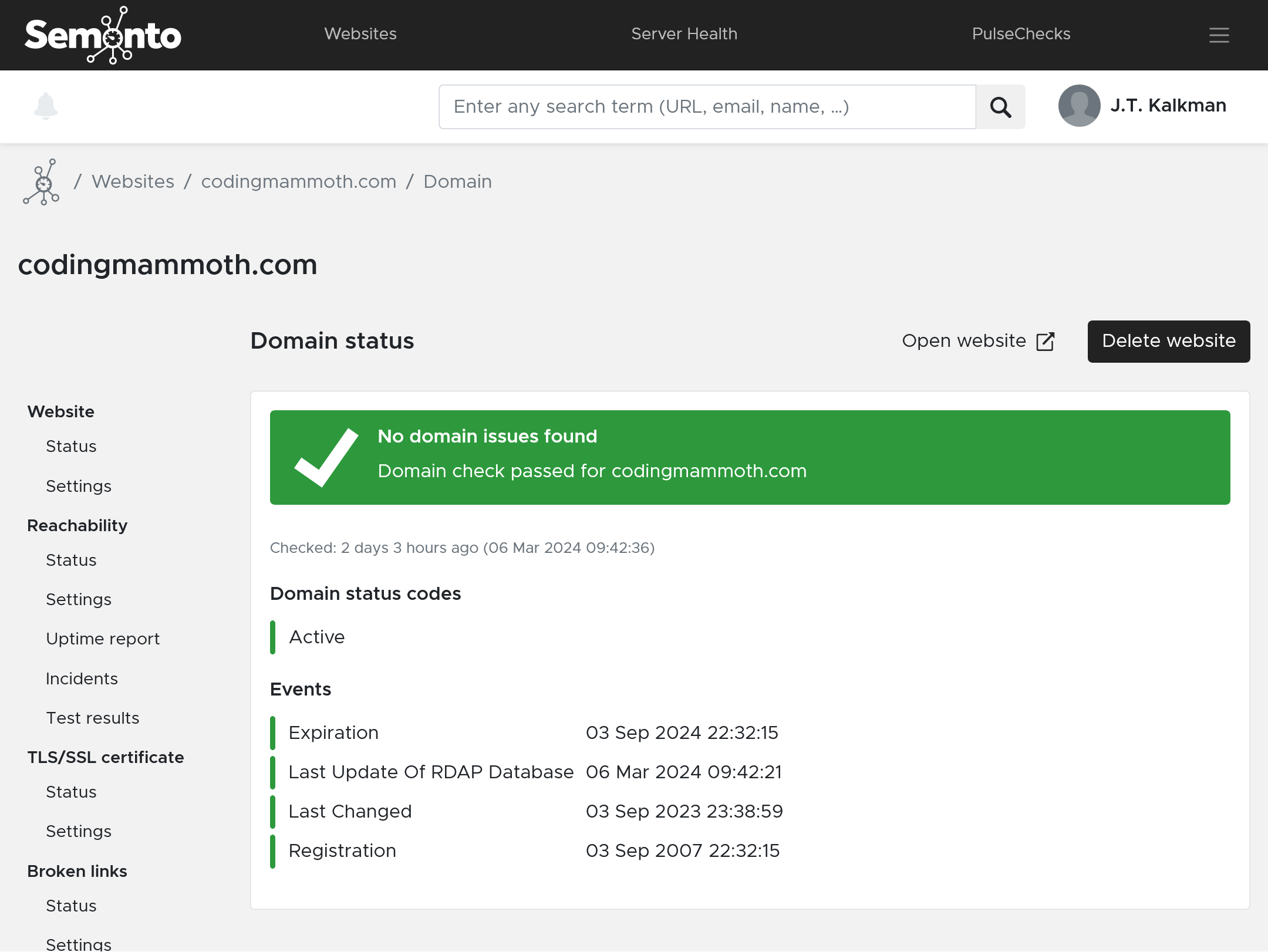Click J.T. Kalkman user name

pos(1168,106)
